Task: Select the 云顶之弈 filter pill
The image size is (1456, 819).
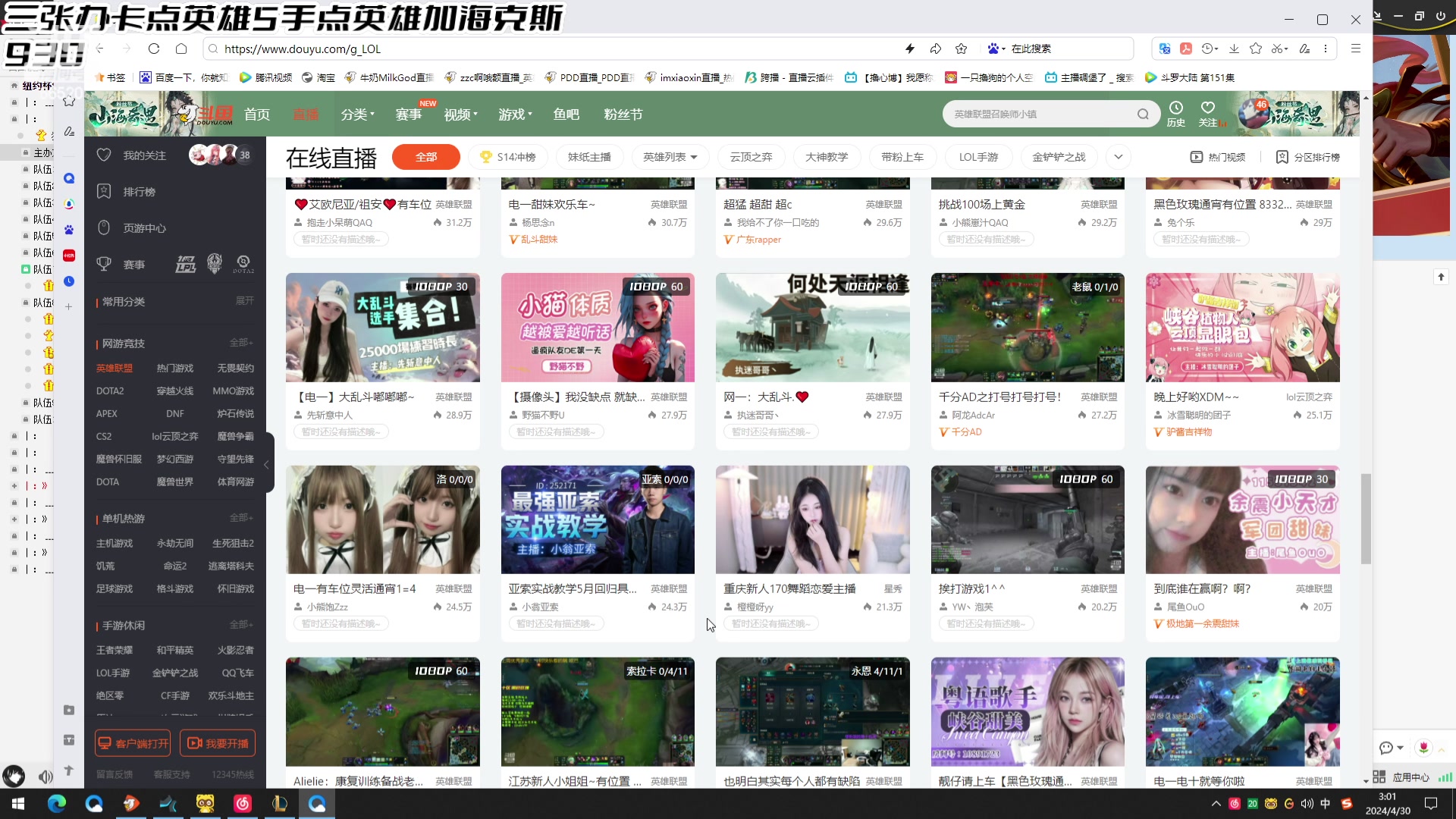Action: click(751, 157)
